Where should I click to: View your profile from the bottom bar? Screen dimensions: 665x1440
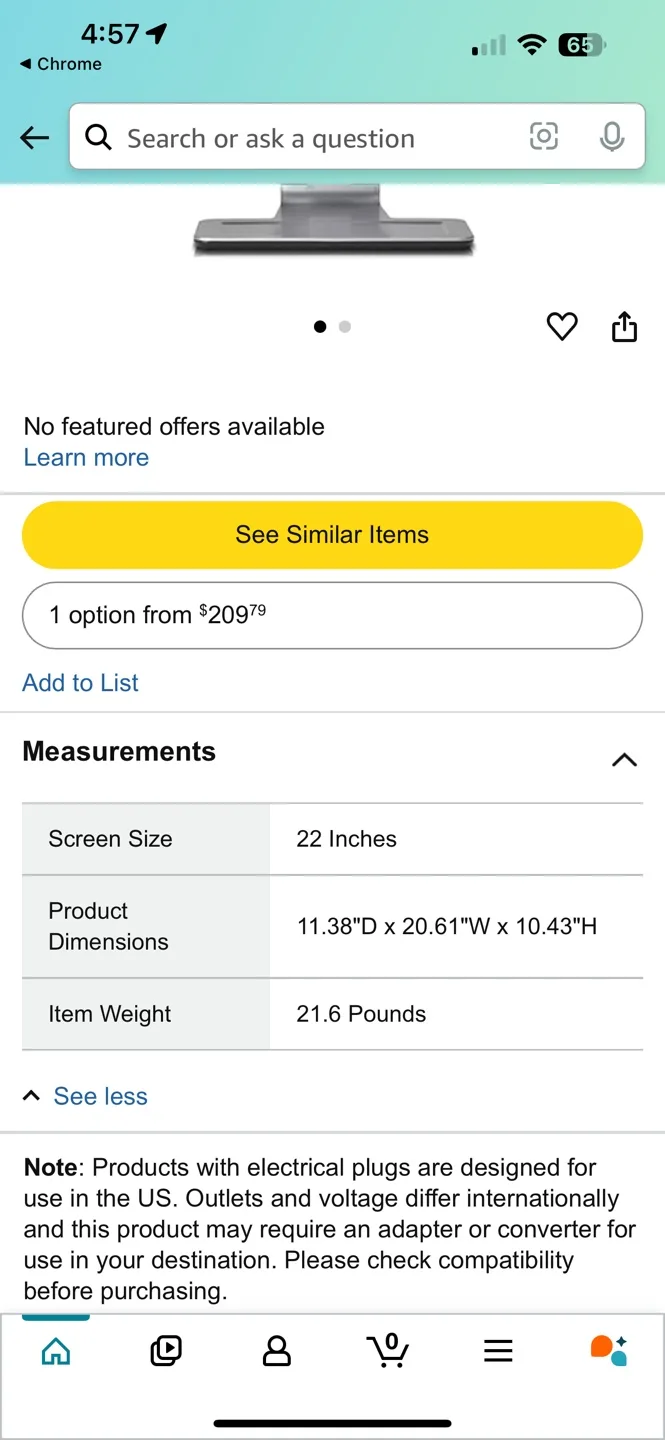pyautogui.click(x=277, y=1350)
